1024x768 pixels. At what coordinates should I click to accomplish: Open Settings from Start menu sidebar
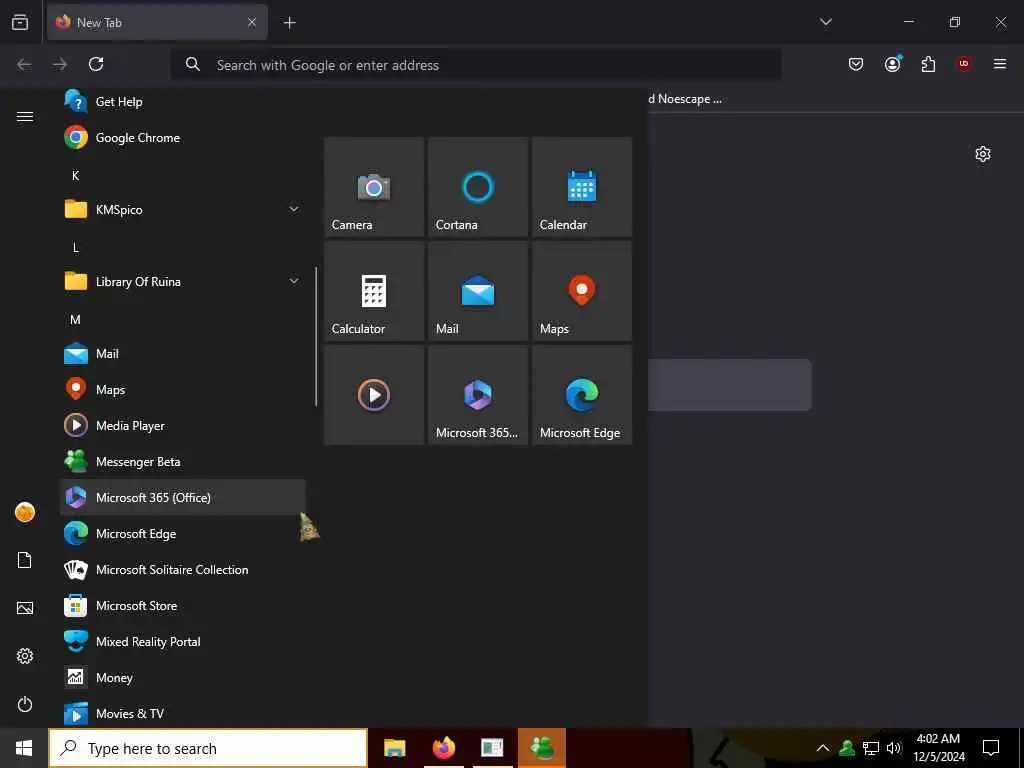click(25, 656)
